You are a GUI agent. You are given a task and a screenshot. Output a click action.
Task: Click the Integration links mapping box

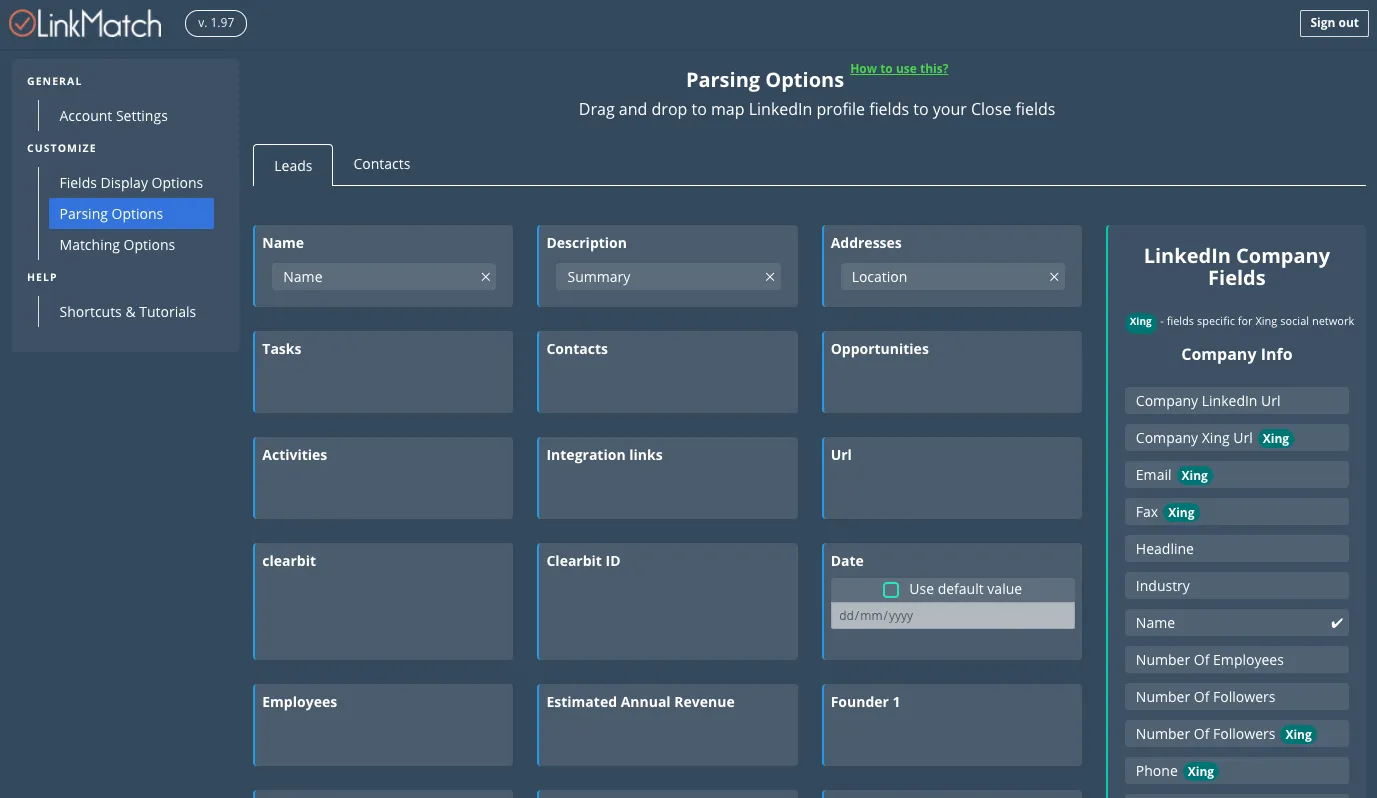click(x=667, y=478)
